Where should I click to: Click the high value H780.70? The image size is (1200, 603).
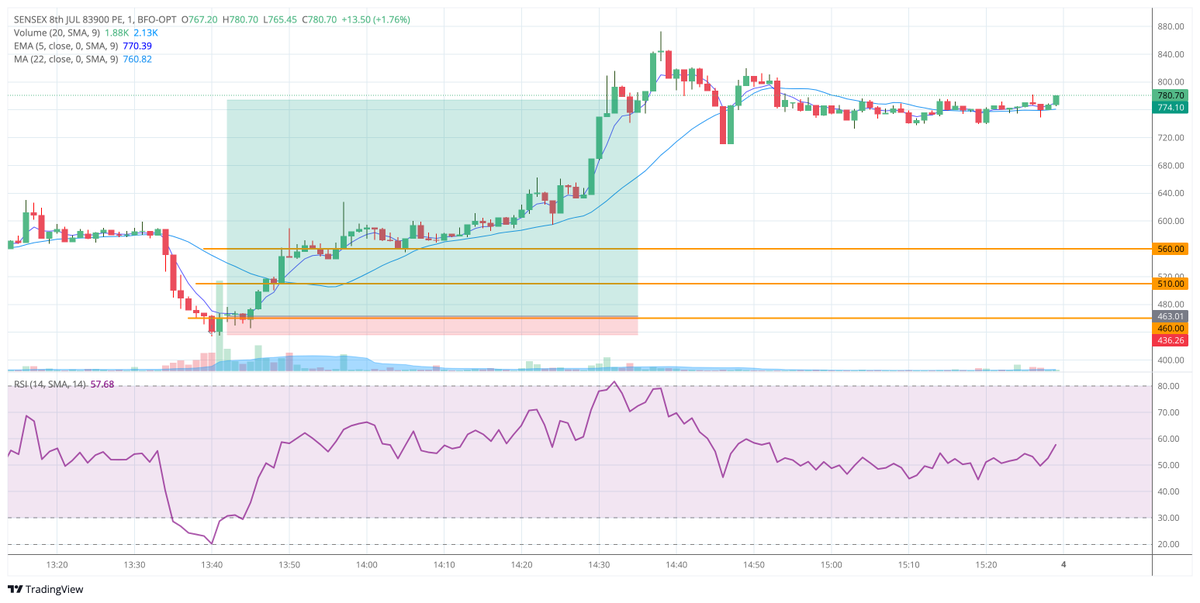[240, 20]
